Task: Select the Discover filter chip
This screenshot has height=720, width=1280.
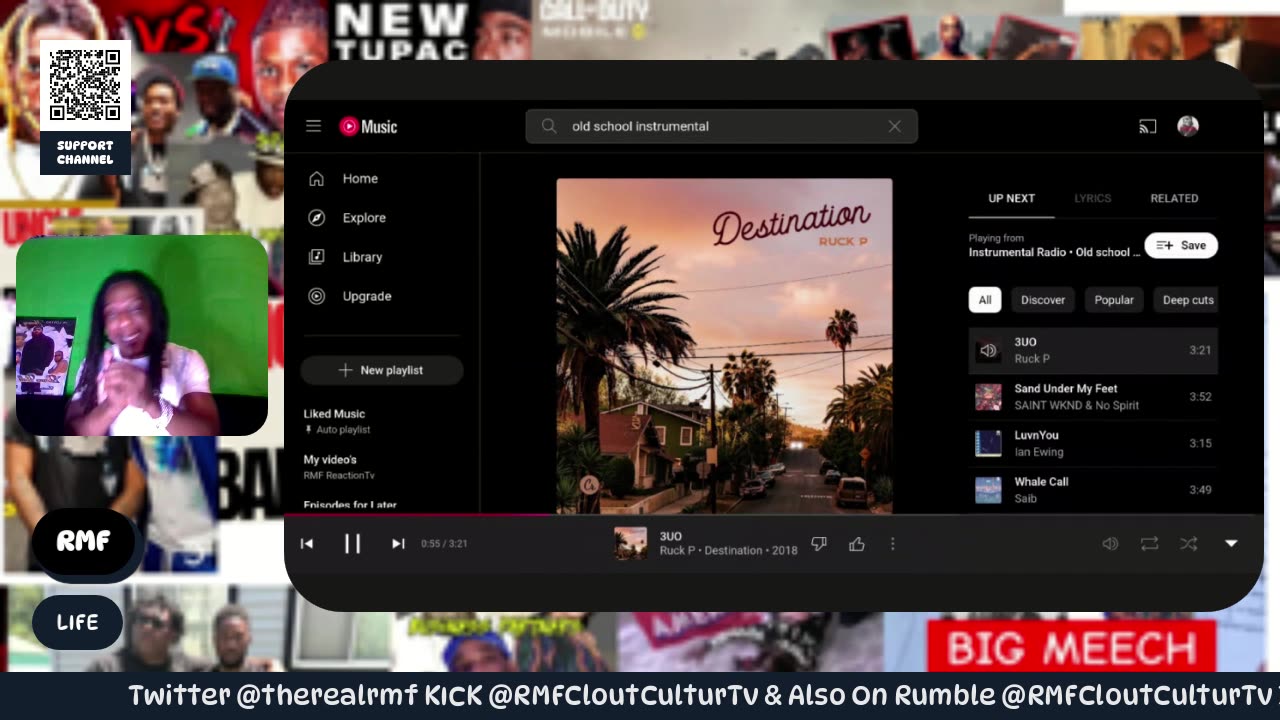Action: coord(1043,300)
